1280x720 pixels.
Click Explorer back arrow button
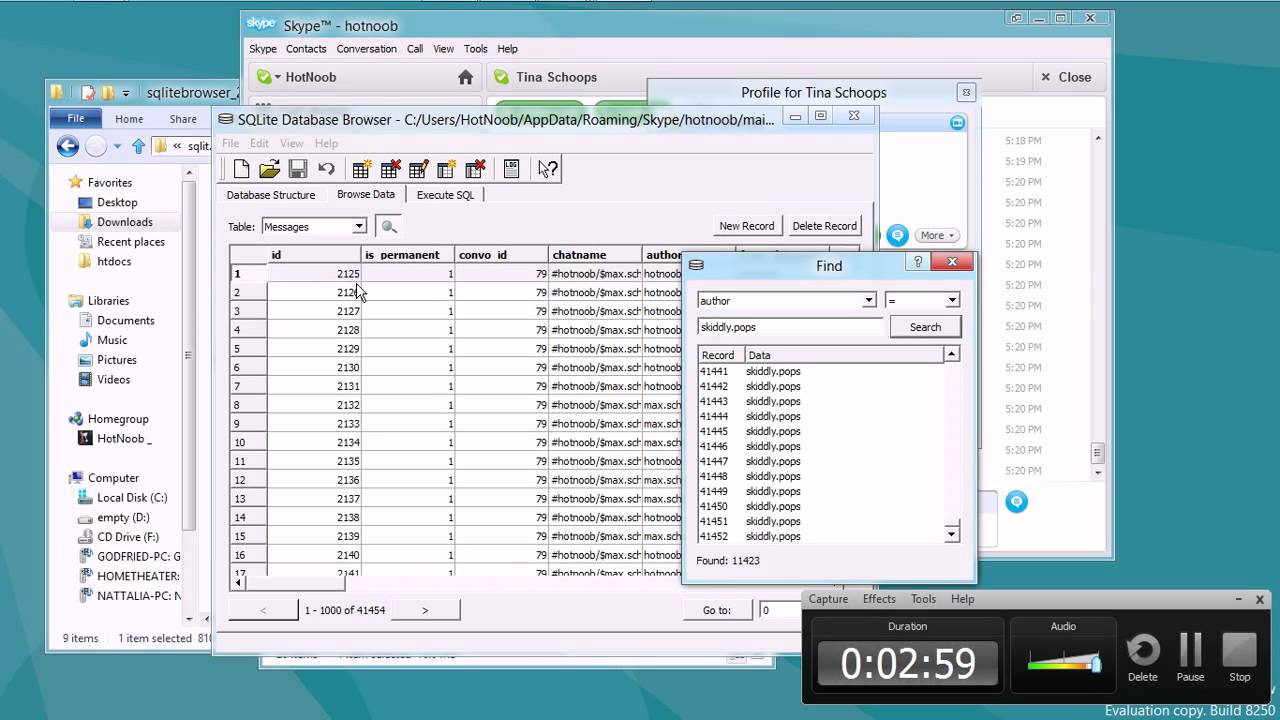[x=68, y=146]
